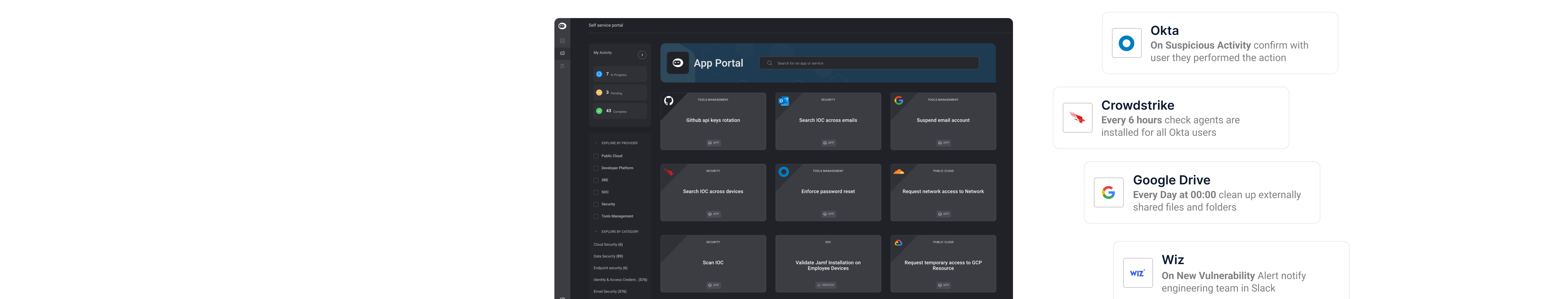This screenshot has height=299, width=1568.
Task: Click the Wiz heading in the workflow card
Action: pos(1173,260)
